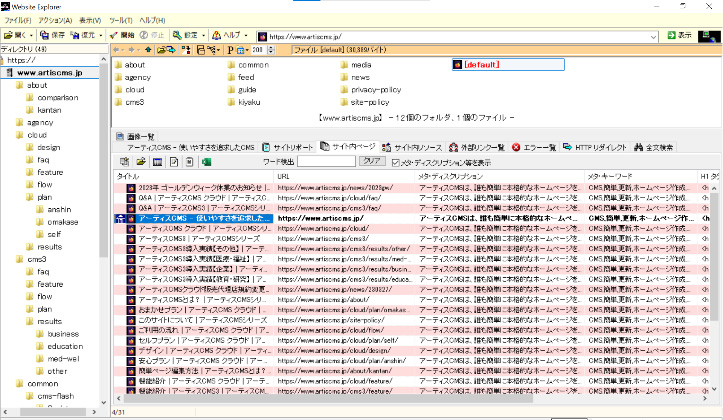
Task: Click the row with URL https://www.artiscms.jp/cloud/flow/
Action: tap(413, 330)
